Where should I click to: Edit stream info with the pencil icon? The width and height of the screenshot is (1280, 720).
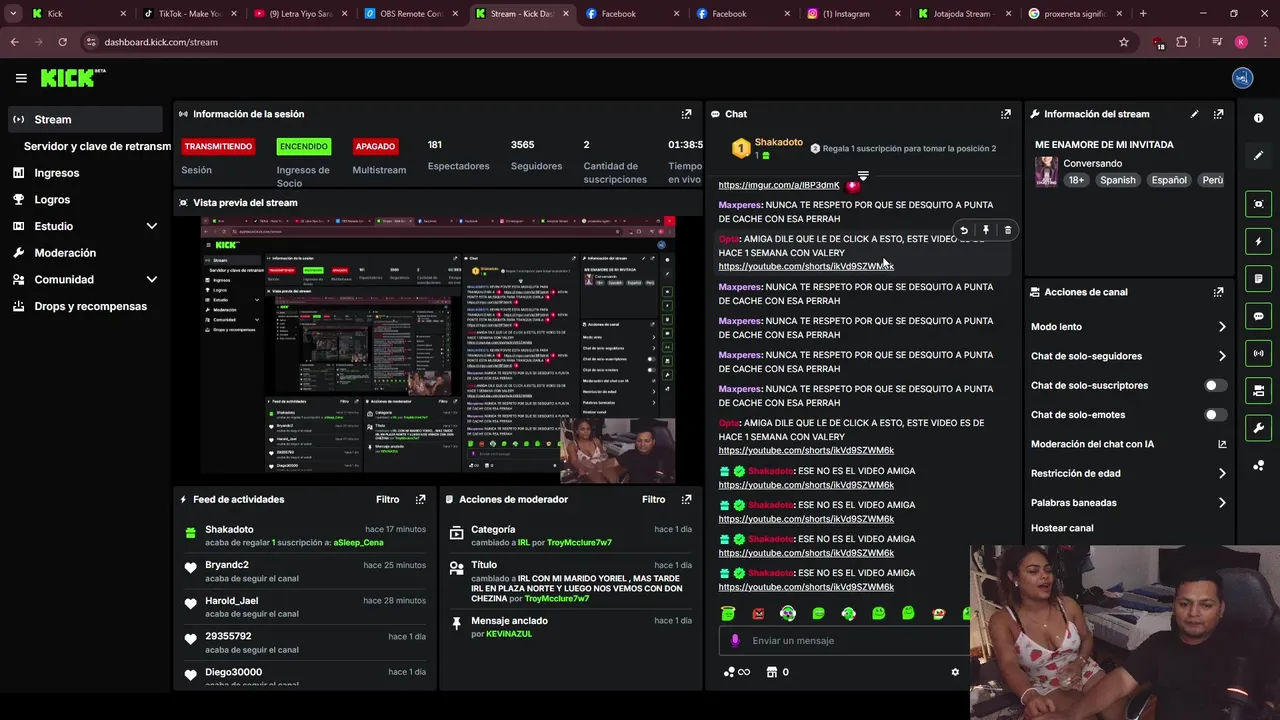pos(1194,114)
